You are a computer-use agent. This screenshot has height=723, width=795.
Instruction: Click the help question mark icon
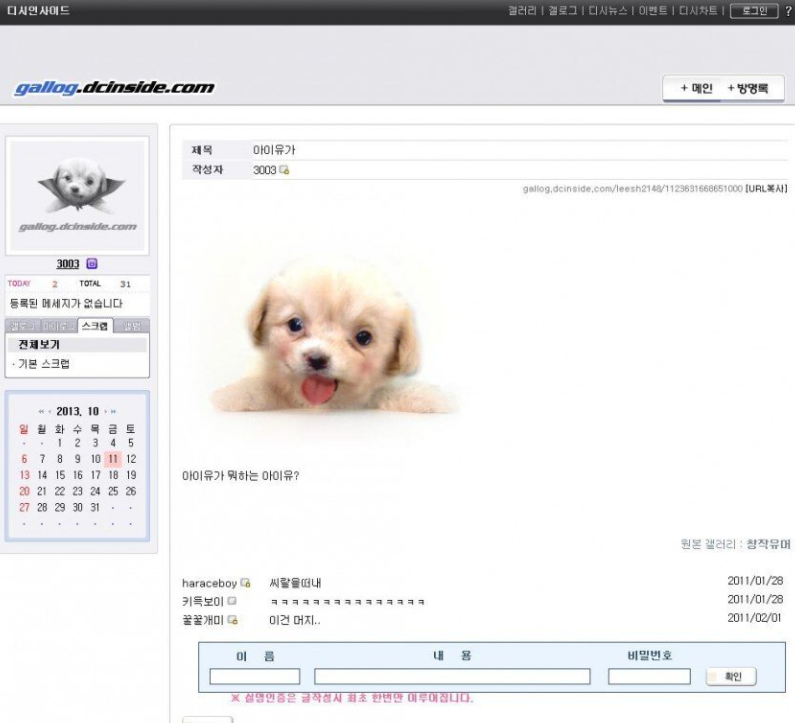pos(788,10)
